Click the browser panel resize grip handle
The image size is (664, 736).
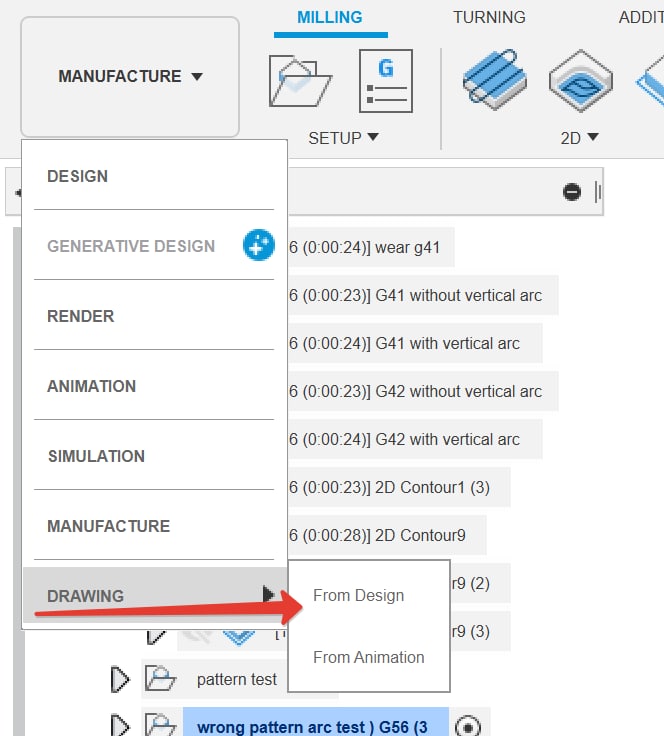click(598, 192)
